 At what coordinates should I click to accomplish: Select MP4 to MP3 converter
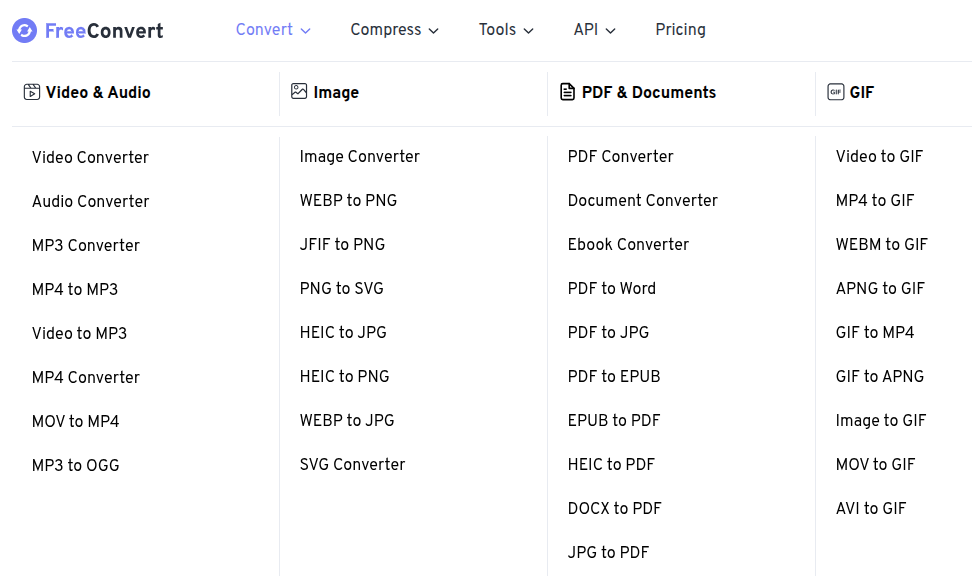(x=75, y=289)
